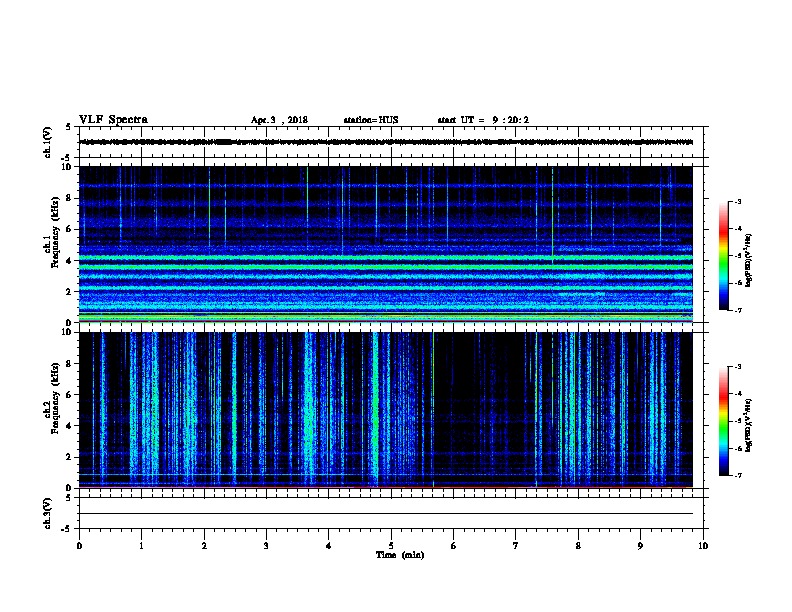This screenshot has height=612, width=792.
Task: Click the ch.1 voltage waveform trace
Action: click(386, 142)
